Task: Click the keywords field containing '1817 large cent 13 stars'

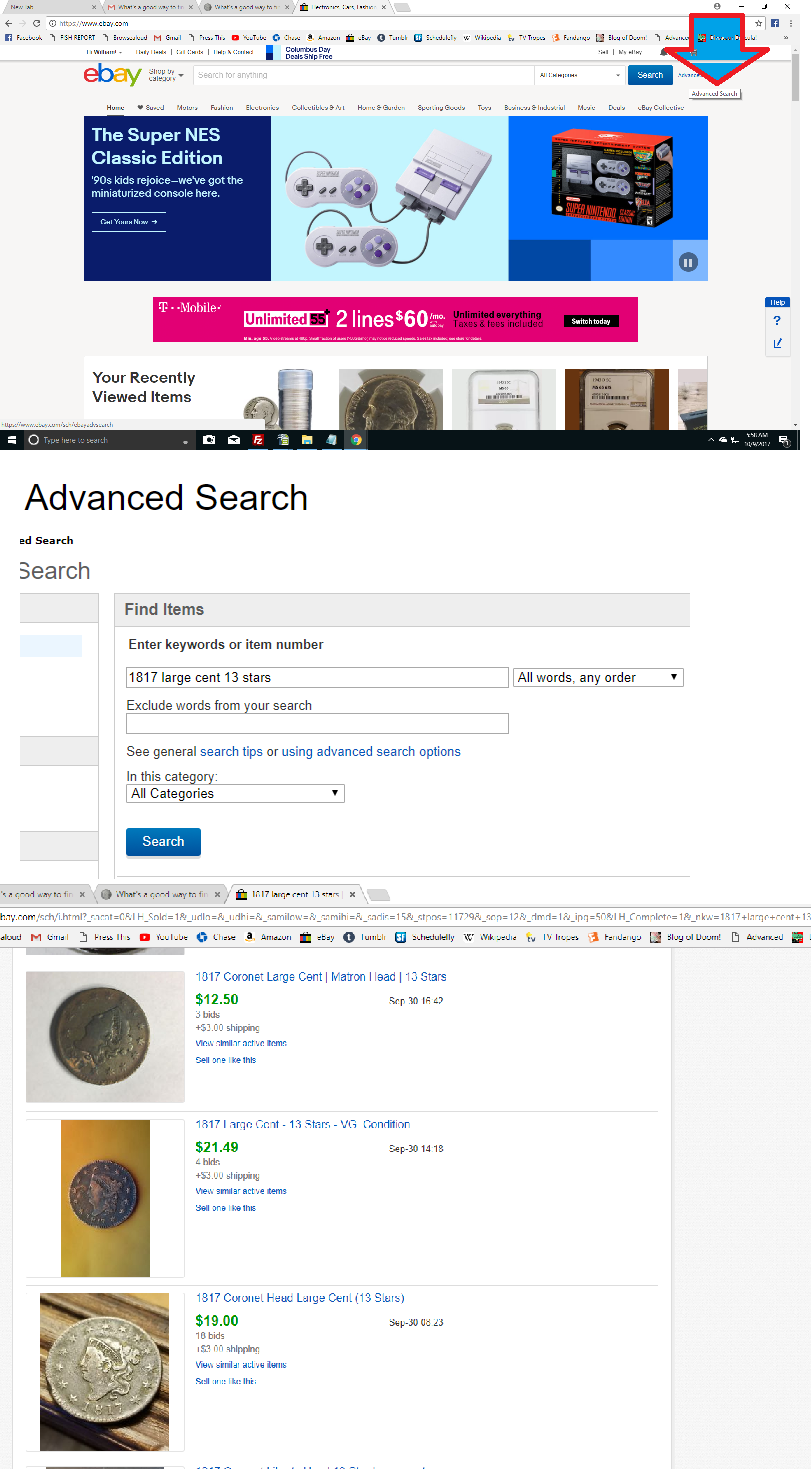Action: tap(317, 677)
